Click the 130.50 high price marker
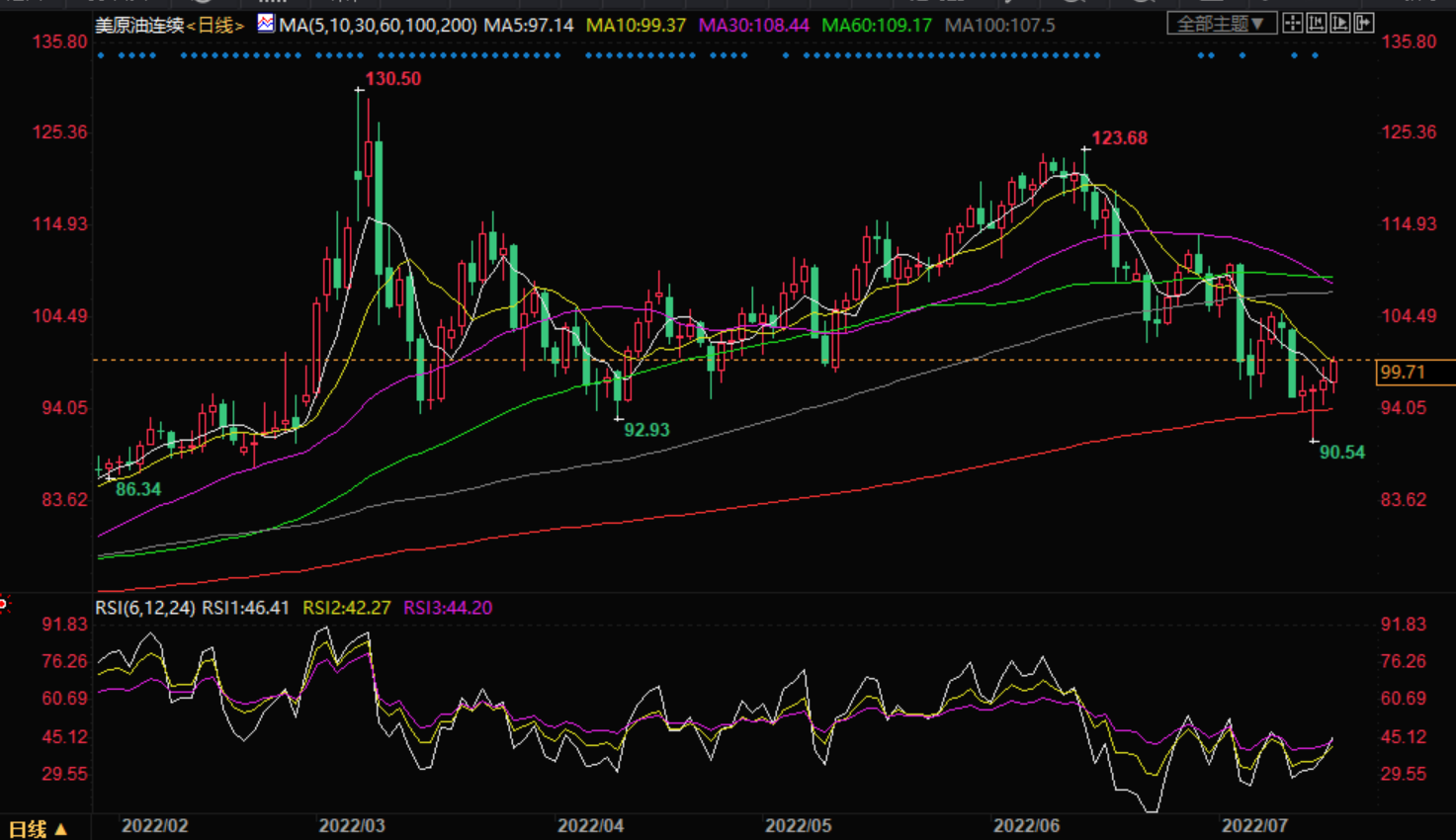 pos(392,79)
